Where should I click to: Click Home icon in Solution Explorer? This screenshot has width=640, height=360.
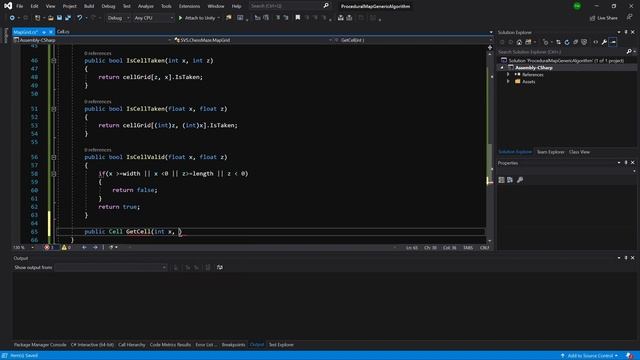tap(519, 42)
